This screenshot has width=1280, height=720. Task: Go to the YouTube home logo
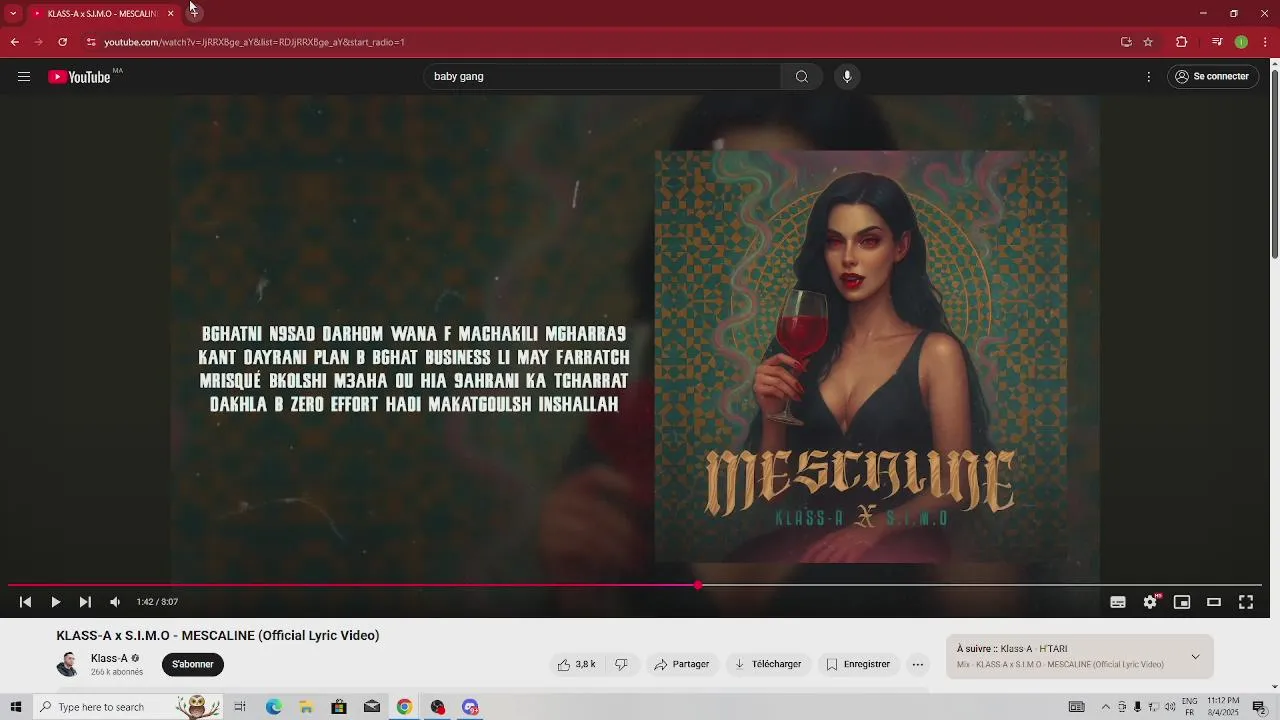(79, 77)
